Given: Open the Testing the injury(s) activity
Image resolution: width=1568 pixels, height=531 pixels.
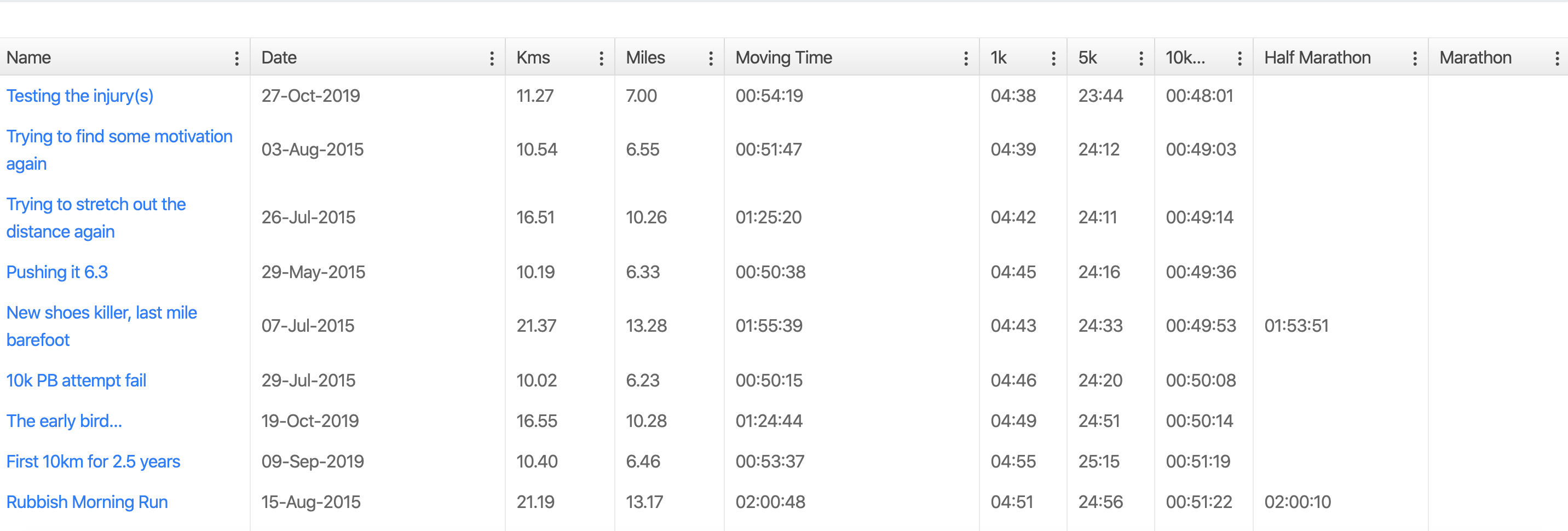Looking at the screenshot, I should pos(80,96).
